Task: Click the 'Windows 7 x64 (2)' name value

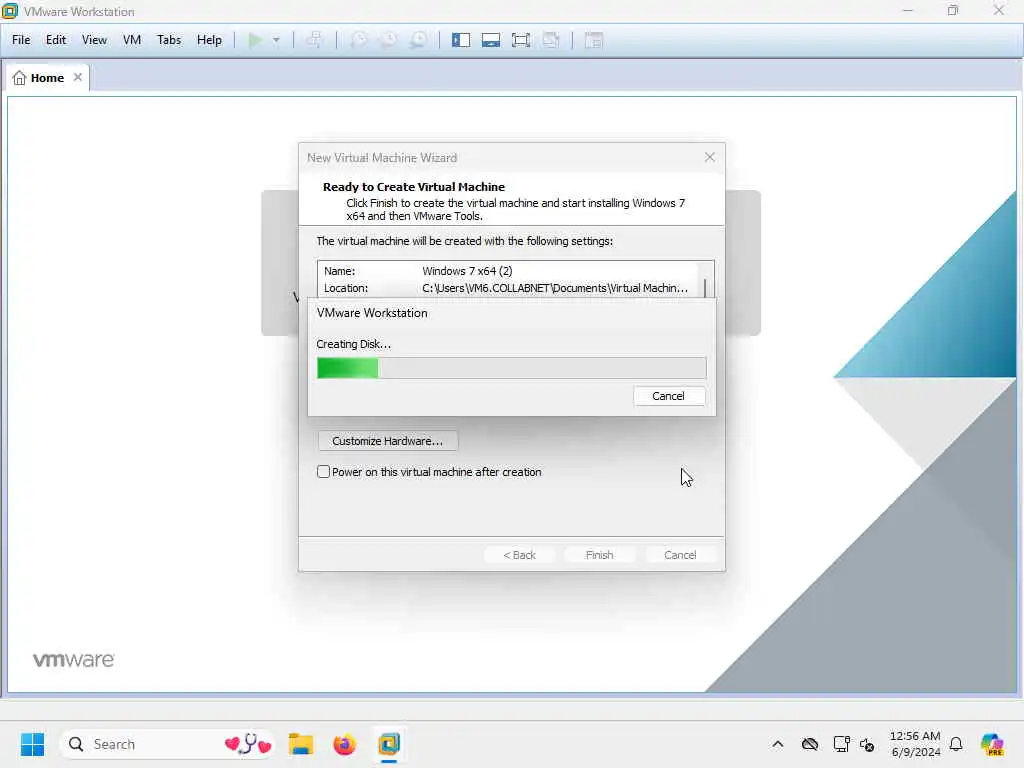Action: coord(467,271)
